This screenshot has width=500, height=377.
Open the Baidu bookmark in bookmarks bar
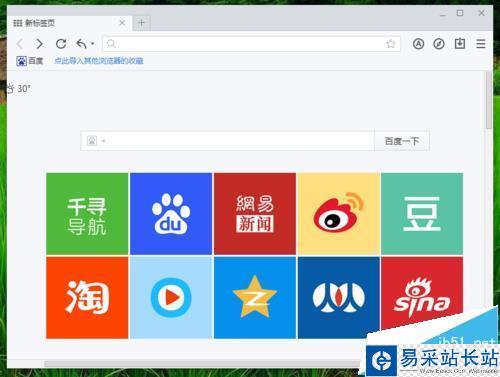point(30,61)
